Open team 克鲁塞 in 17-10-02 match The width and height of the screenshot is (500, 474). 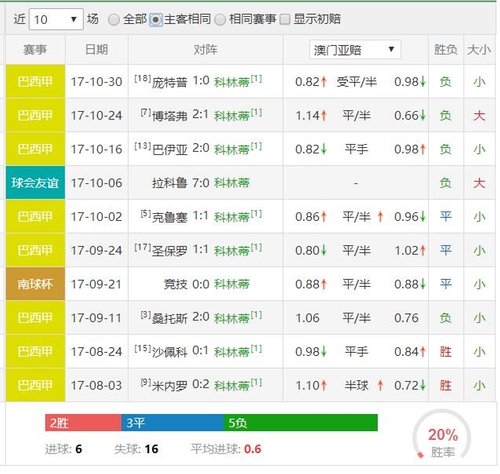(169, 217)
